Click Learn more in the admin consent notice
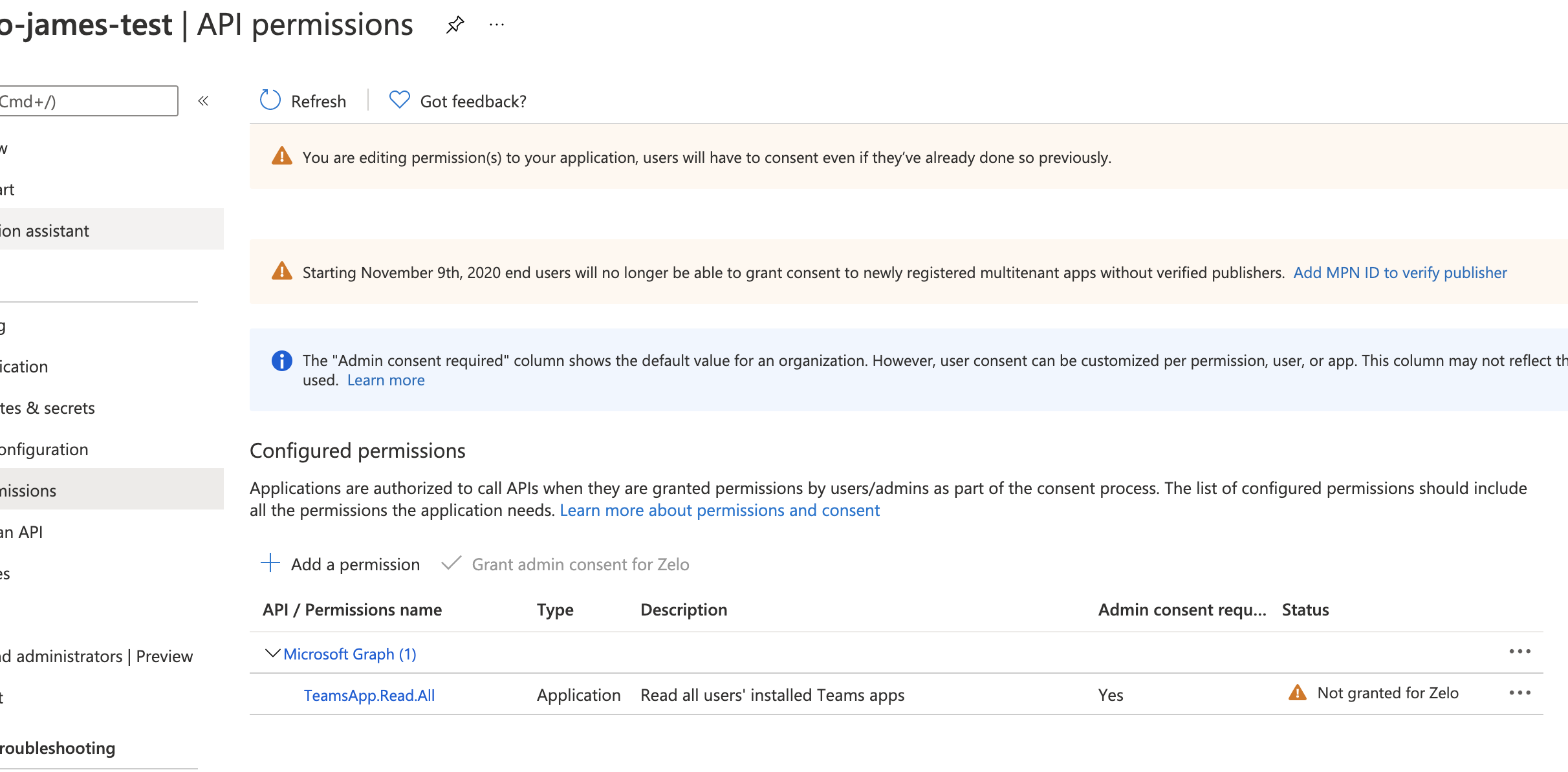Viewport: 1568px width, 772px height. (386, 380)
